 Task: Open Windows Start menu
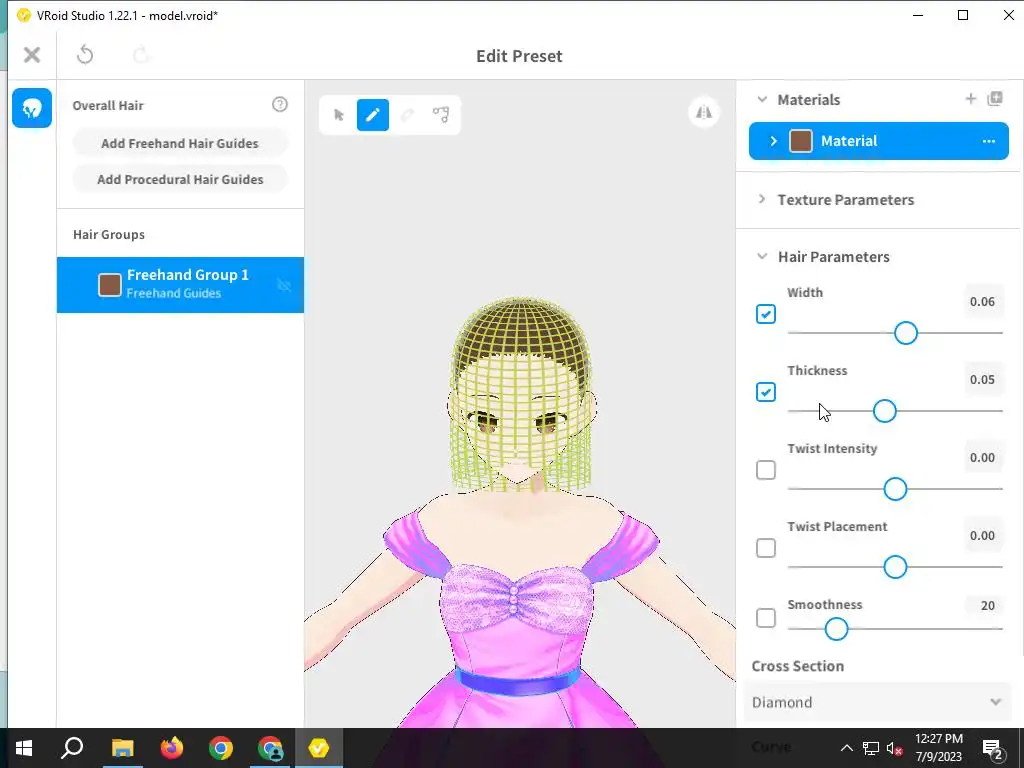(24, 748)
